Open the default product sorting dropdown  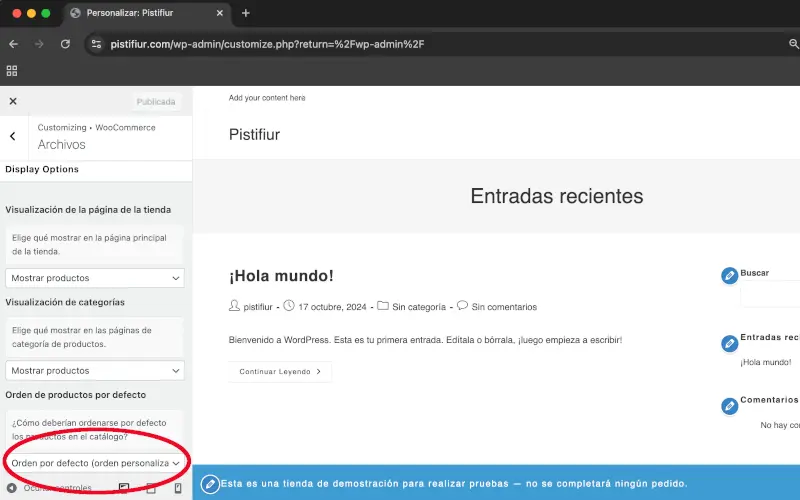(x=95, y=463)
